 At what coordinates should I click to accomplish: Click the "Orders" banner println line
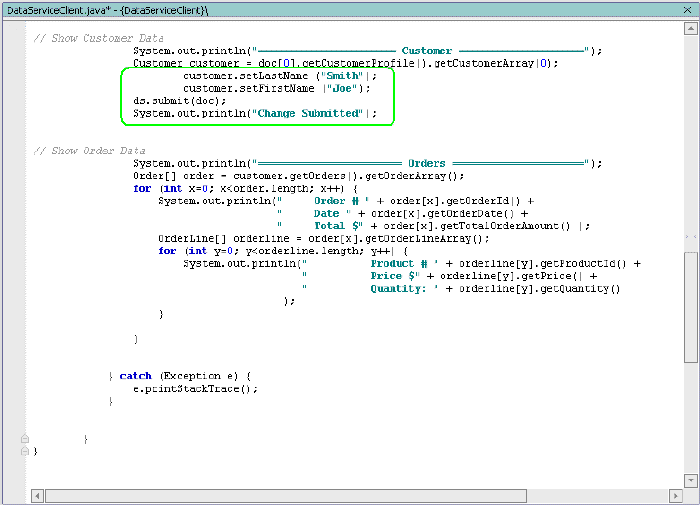[x=367, y=163]
